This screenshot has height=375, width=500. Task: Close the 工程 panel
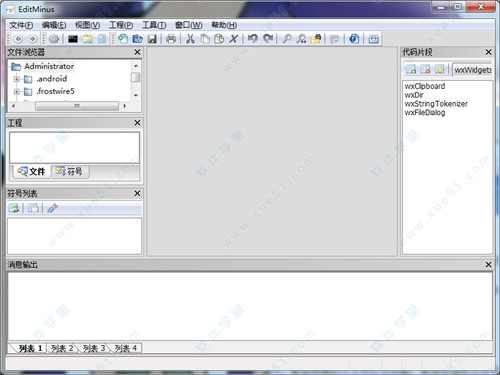(x=137, y=123)
